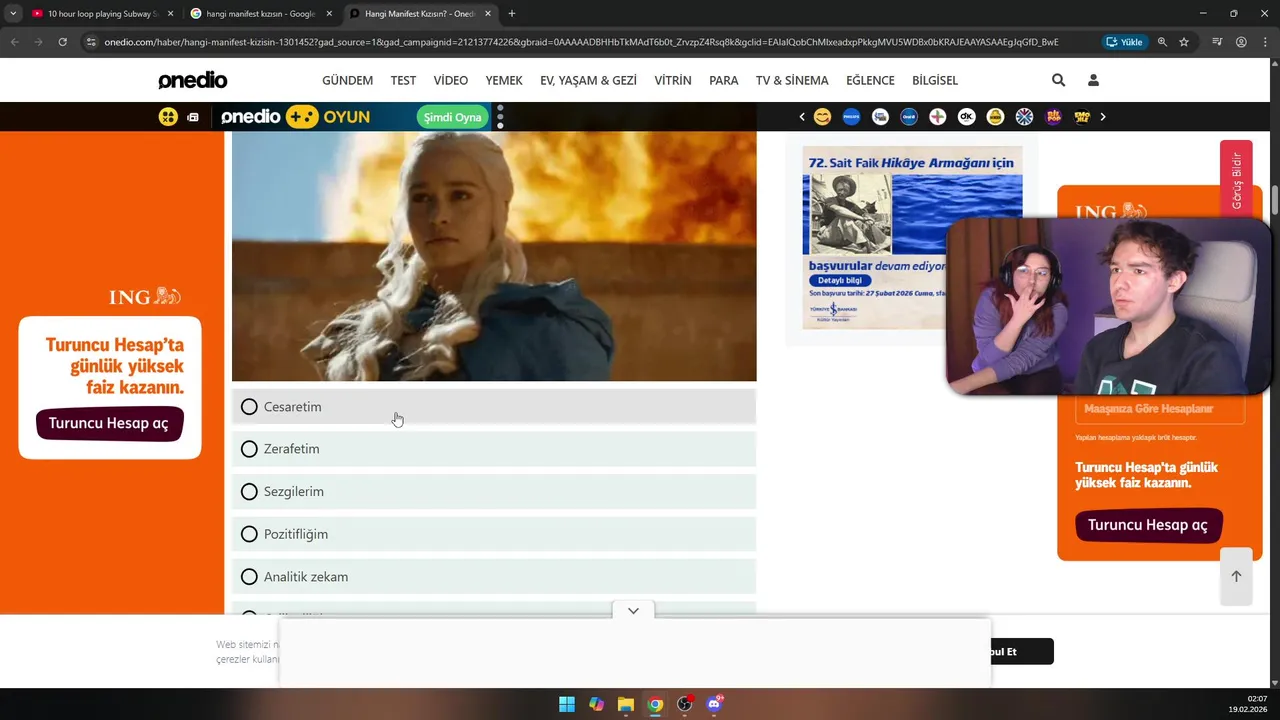The width and height of the screenshot is (1280, 720).
Task: Go to the Onedio logo homepage
Action: [x=192, y=80]
